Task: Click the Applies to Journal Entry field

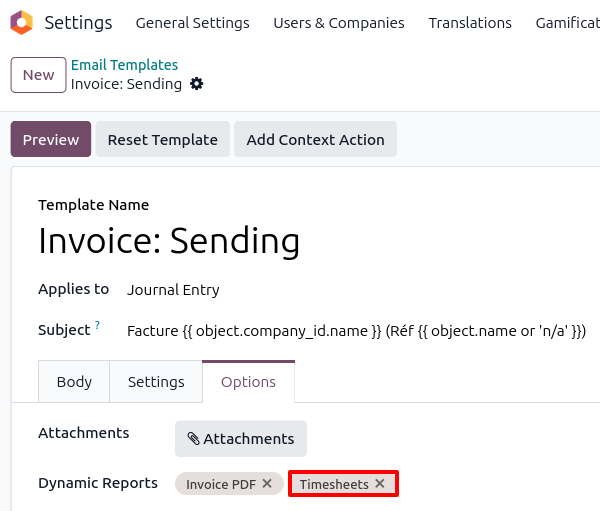Action: tap(173, 290)
